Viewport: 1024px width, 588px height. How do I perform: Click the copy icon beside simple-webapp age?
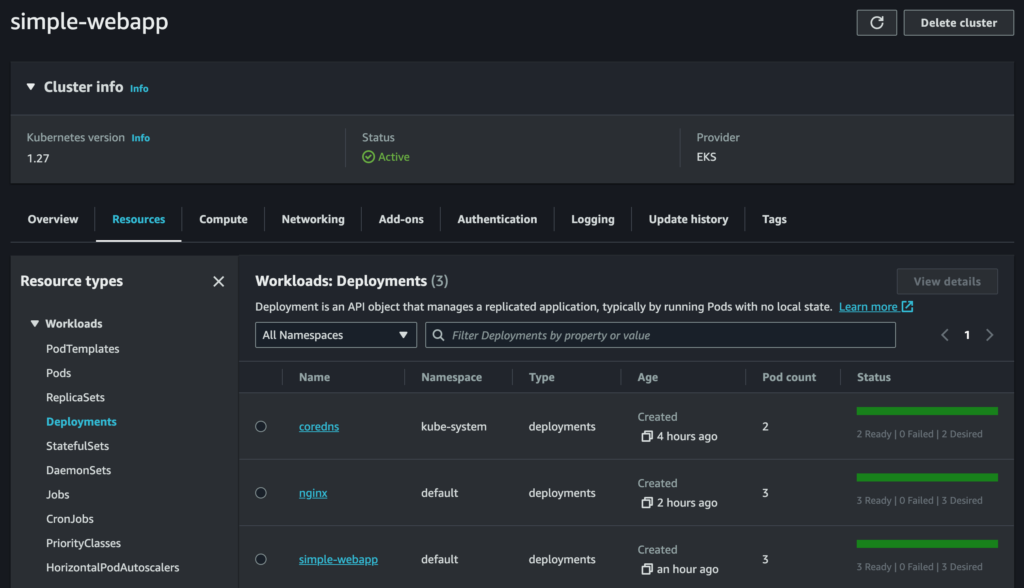pos(647,569)
